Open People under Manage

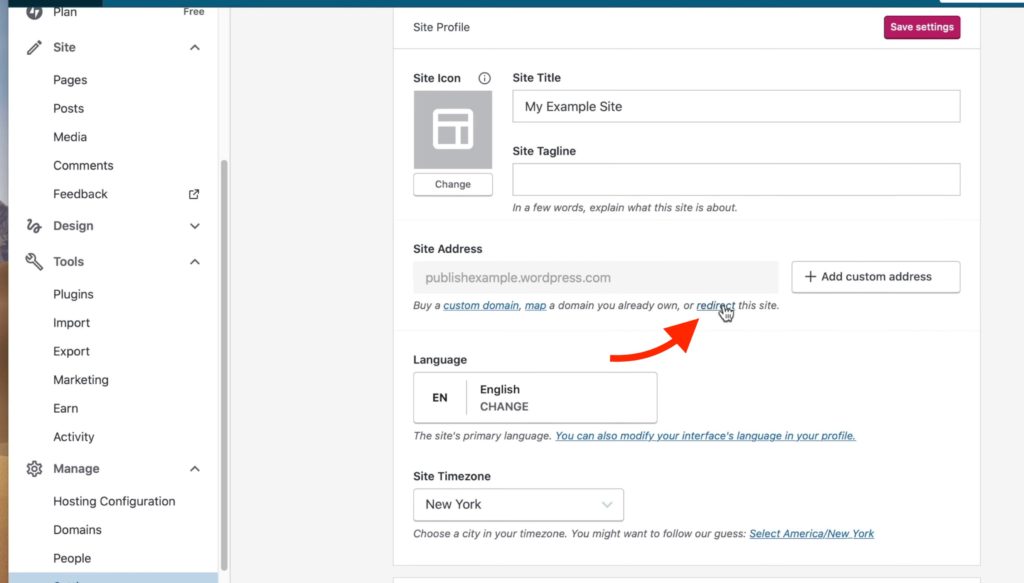72,558
